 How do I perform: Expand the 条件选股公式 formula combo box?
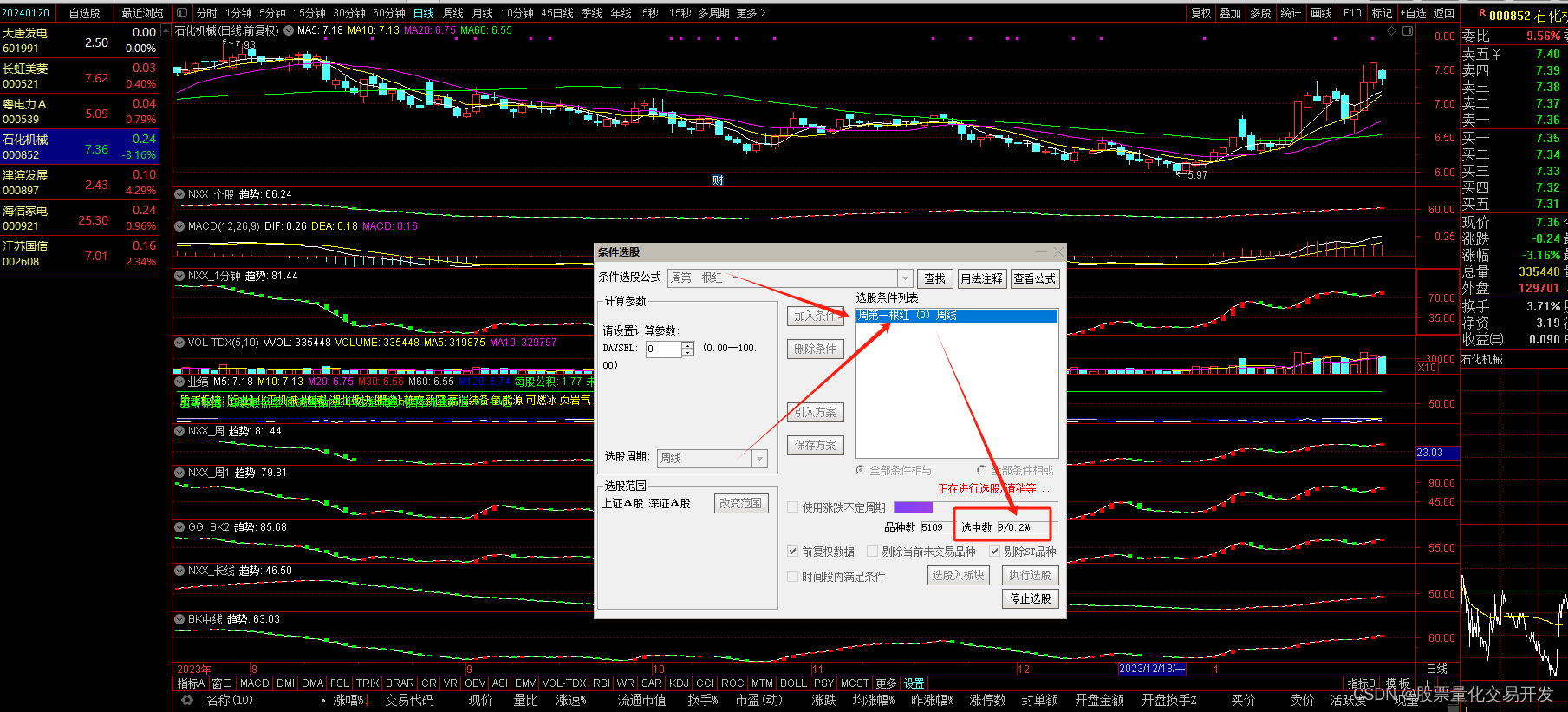point(905,278)
